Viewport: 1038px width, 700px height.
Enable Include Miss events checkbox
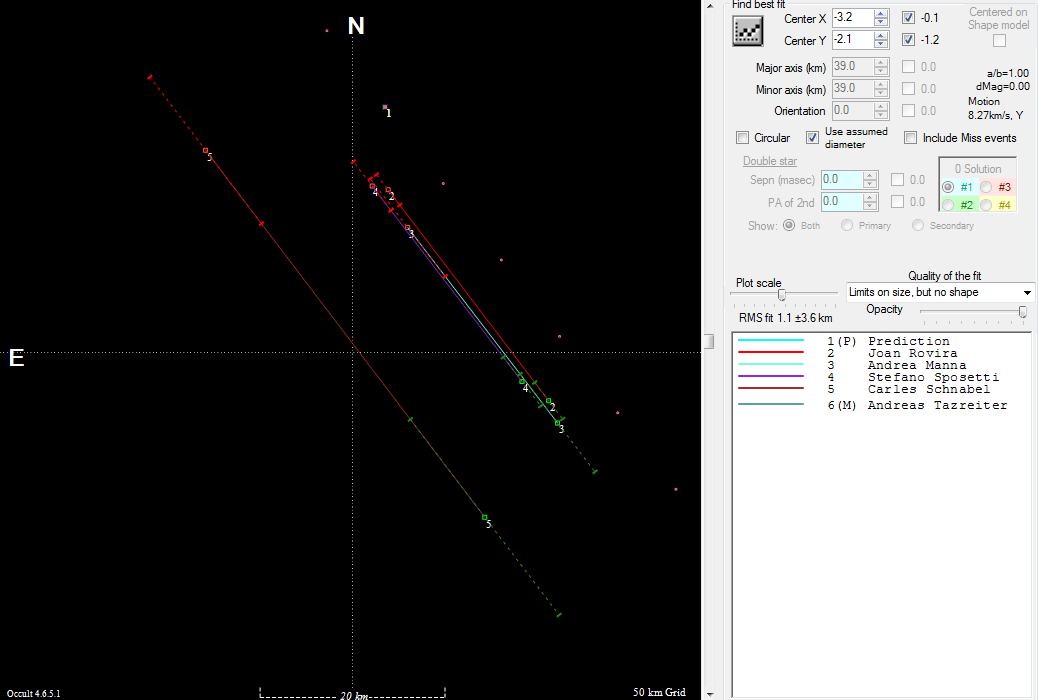click(x=910, y=138)
